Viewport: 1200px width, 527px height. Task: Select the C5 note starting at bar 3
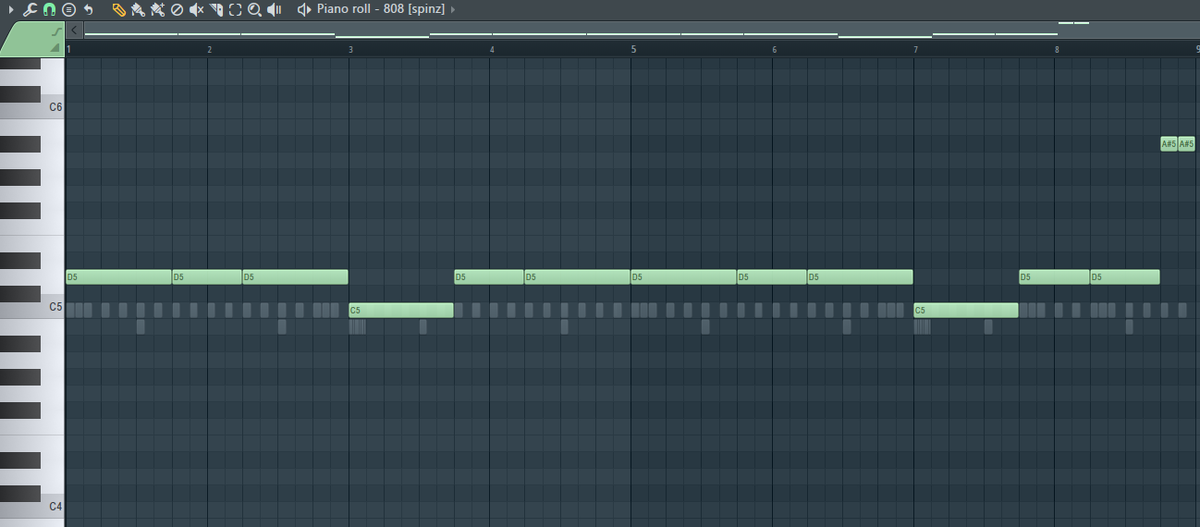(401, 310)
